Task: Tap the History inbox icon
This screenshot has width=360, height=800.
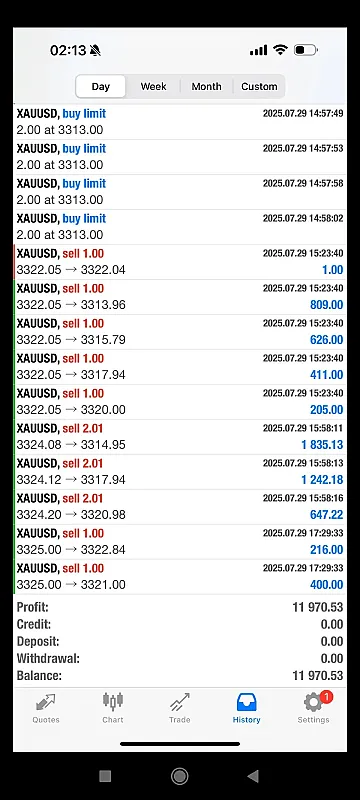Action: (246, 703)
